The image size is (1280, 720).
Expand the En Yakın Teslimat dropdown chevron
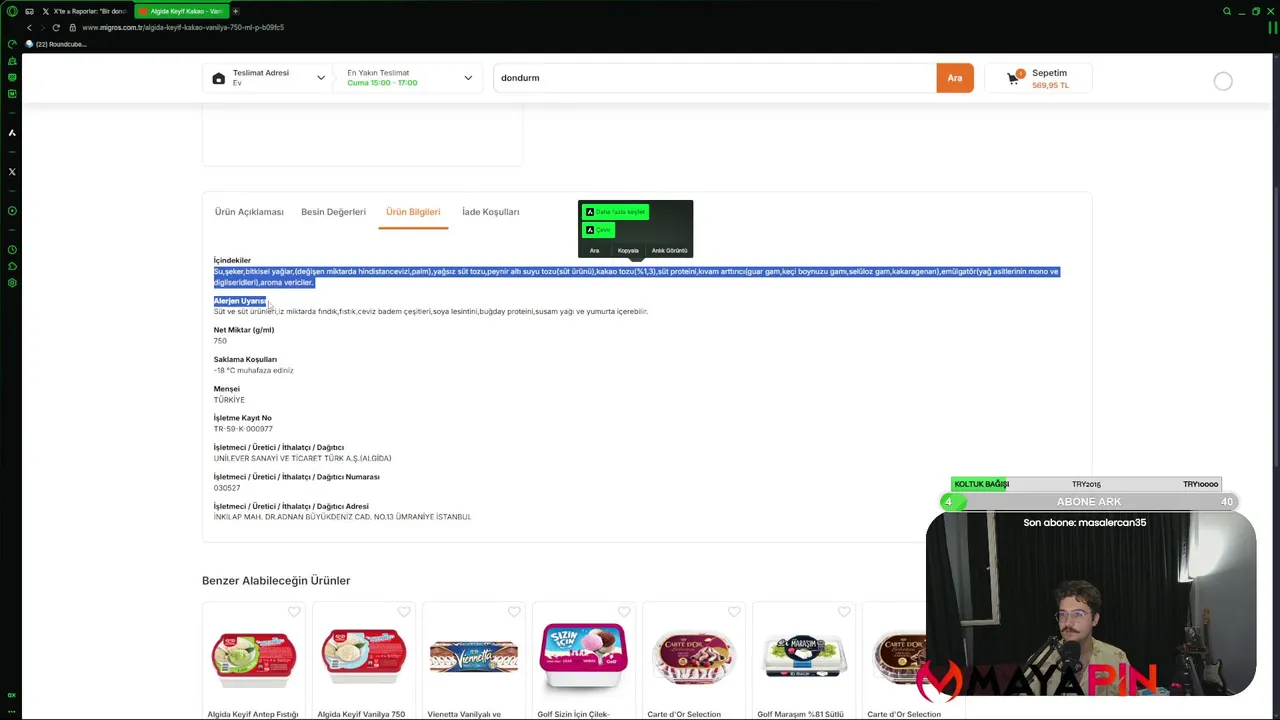tap(468, 78)
